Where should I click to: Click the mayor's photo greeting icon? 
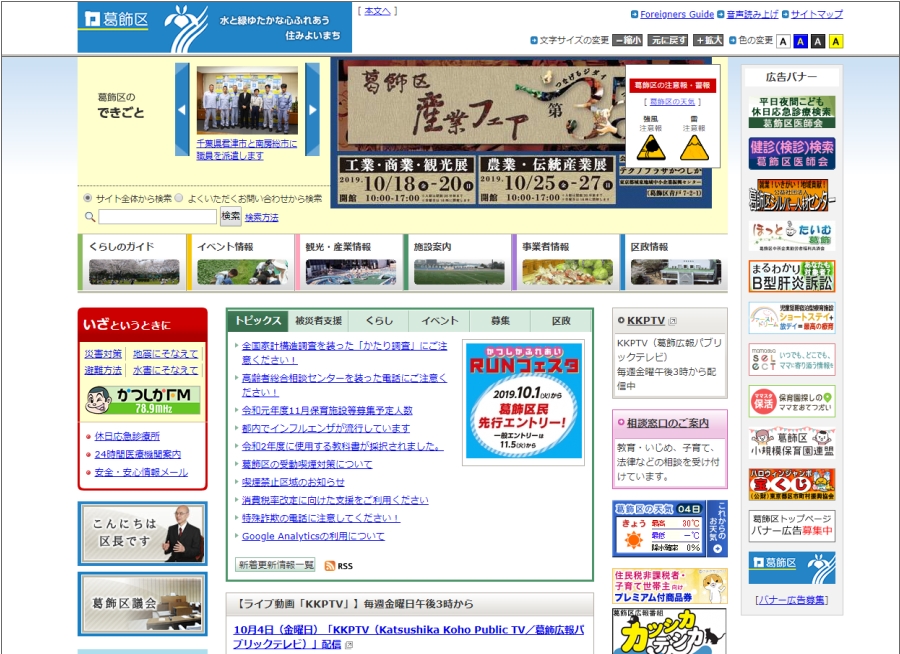(x=142, y=534)
